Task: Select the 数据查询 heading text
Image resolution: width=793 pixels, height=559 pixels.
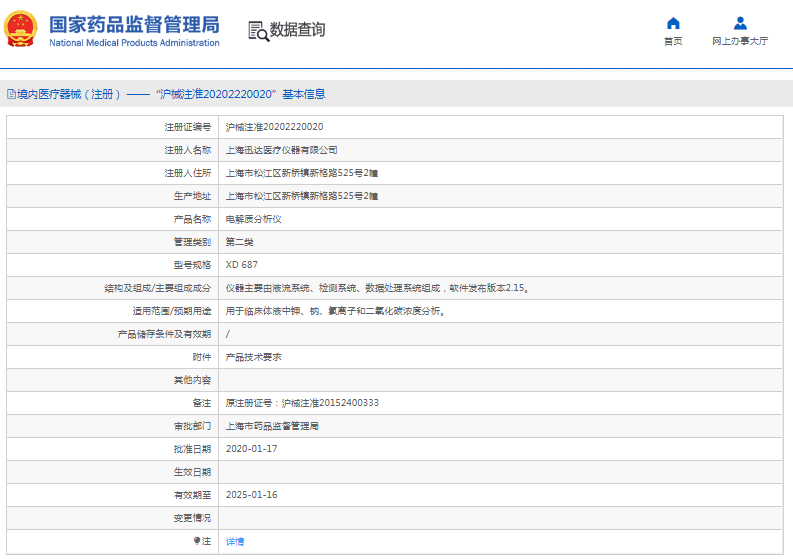Action: [x=297, y=30]
